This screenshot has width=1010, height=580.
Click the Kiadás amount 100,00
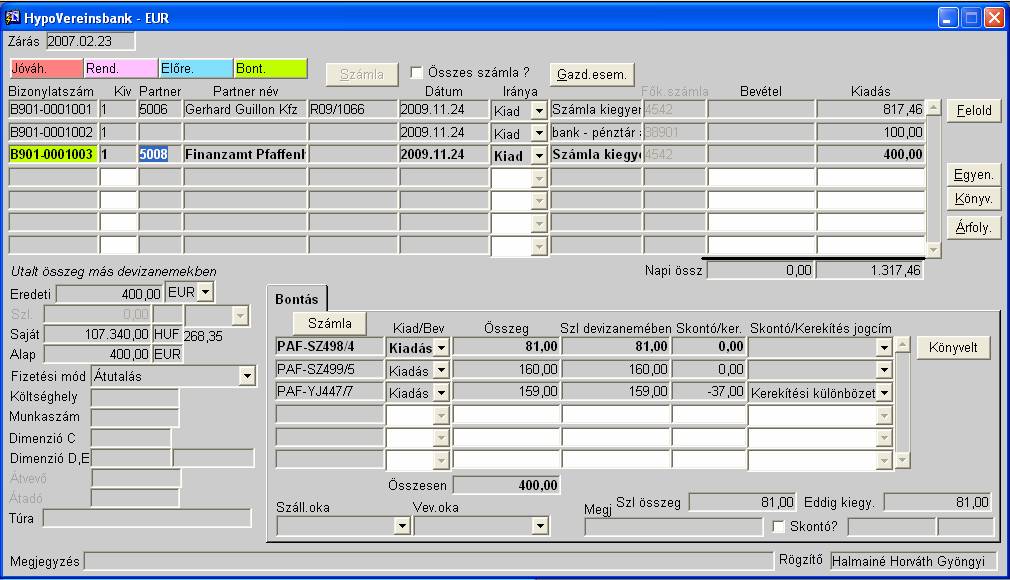point(871,132)
